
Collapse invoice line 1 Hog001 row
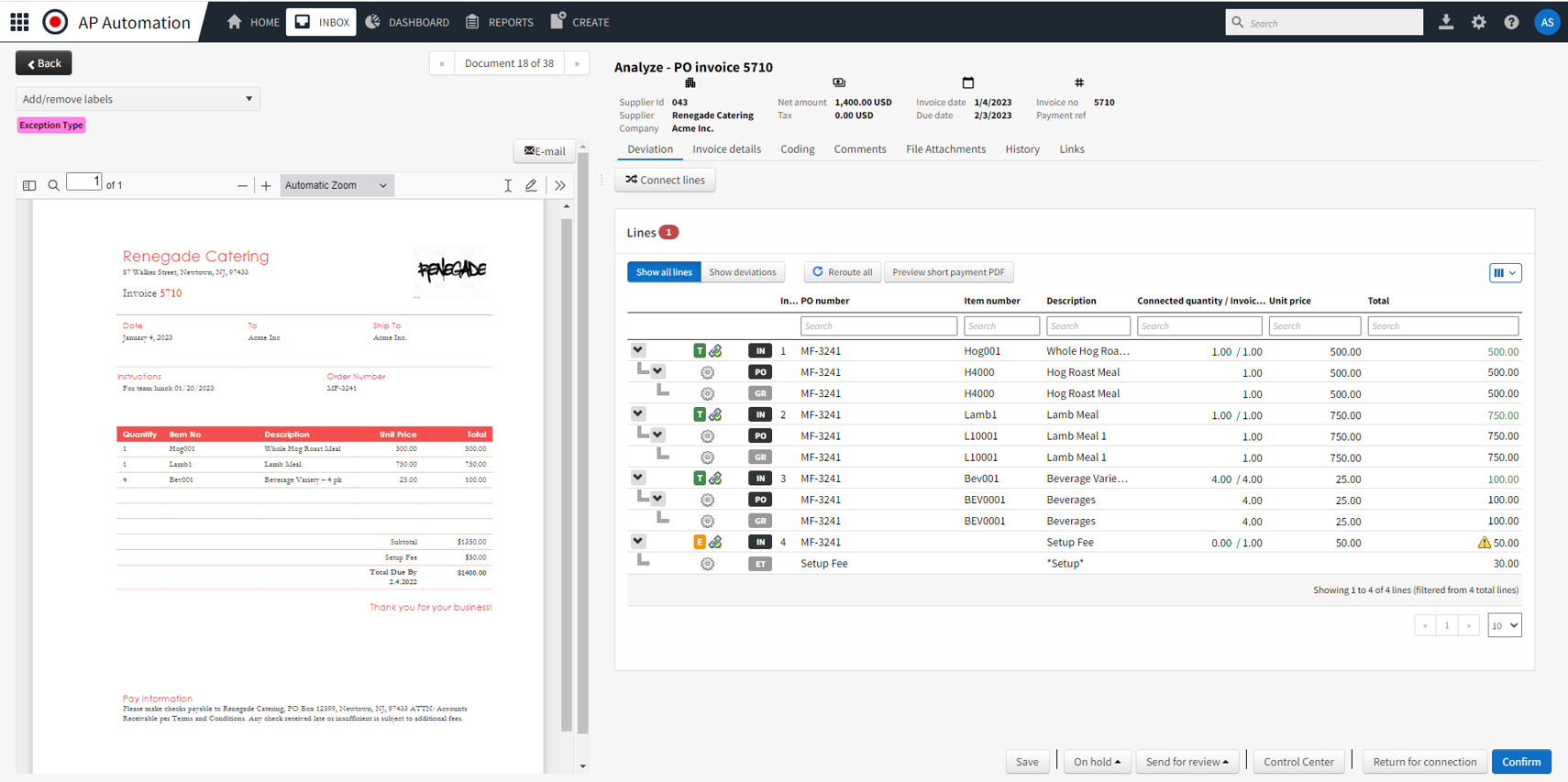click(637, 350)
